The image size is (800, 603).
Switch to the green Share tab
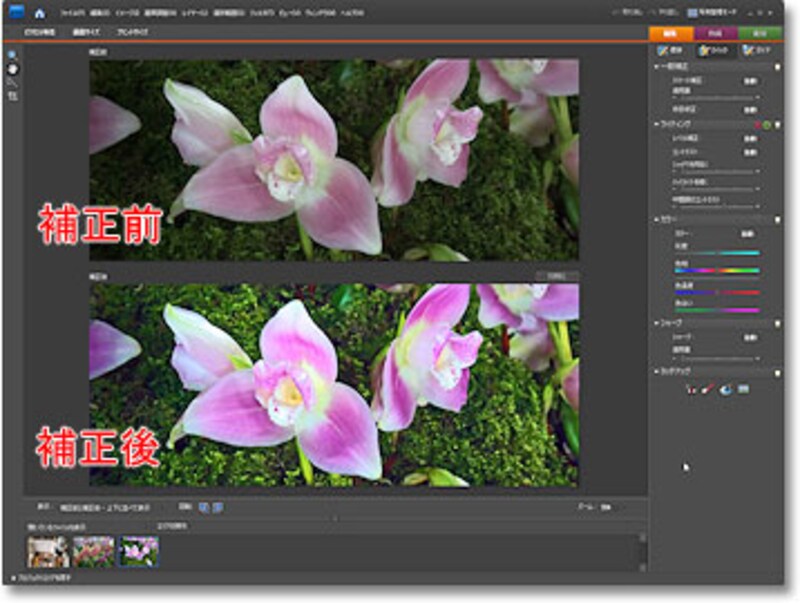coord(761,32)
